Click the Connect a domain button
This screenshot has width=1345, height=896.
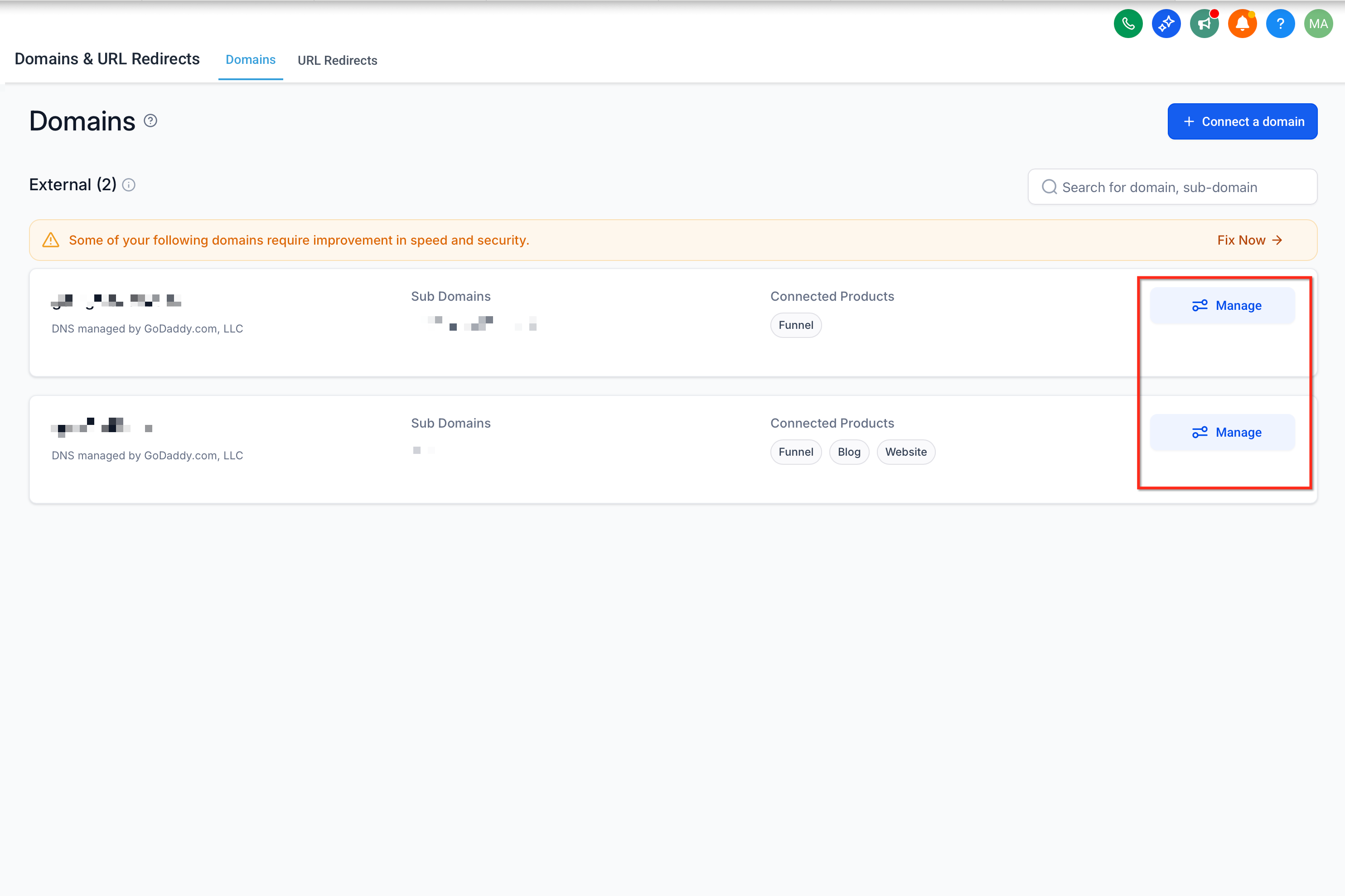[1242, 121]
